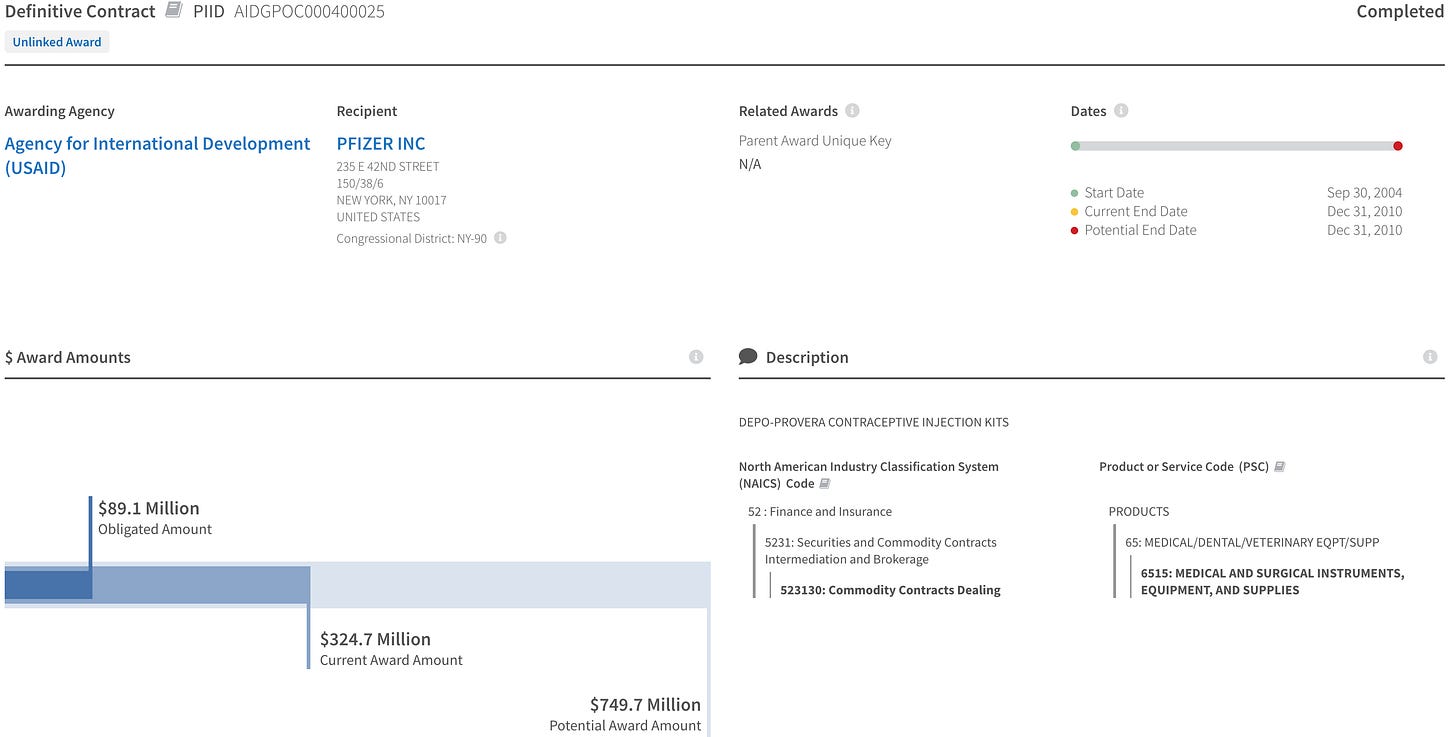Click the dates timeline progress bar
Image resolution: width=1456 pixels, height=737 pixels.
coord(1236,146)
